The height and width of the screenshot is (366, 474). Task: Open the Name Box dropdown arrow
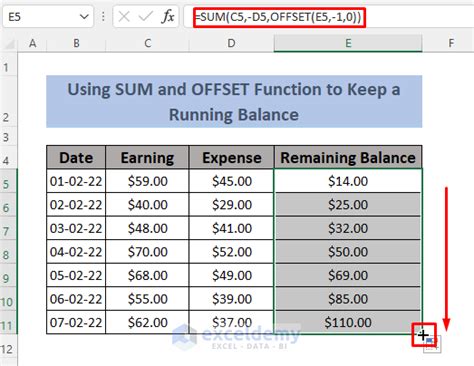(84, 16)
